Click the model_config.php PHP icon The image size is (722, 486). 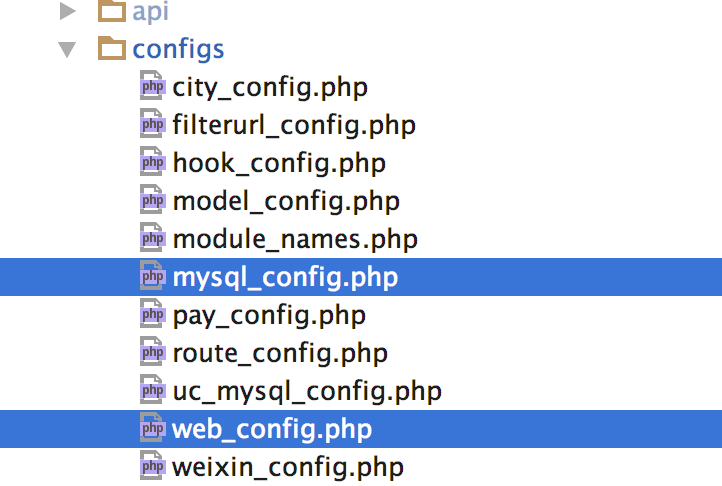point(152,201)
